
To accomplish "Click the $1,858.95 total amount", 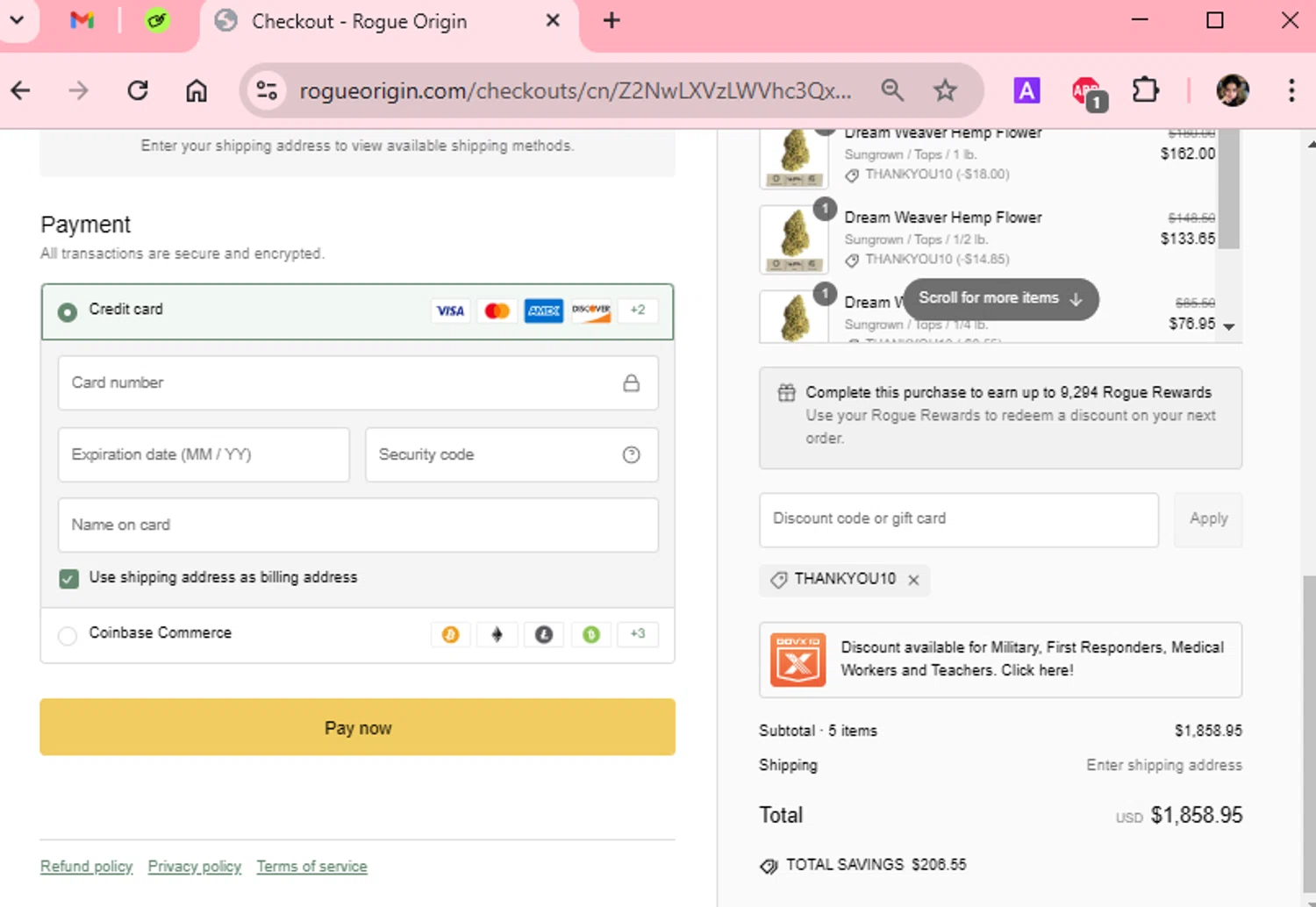I will [x=1196, y=816].
